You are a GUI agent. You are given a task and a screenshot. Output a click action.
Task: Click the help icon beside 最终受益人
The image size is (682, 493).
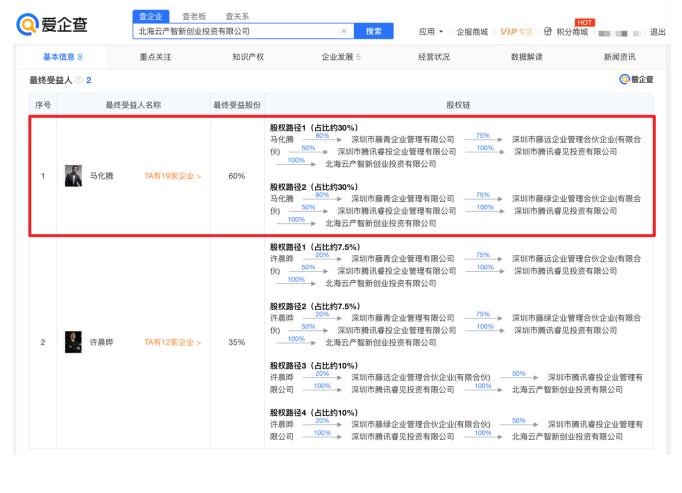point(79,80)
